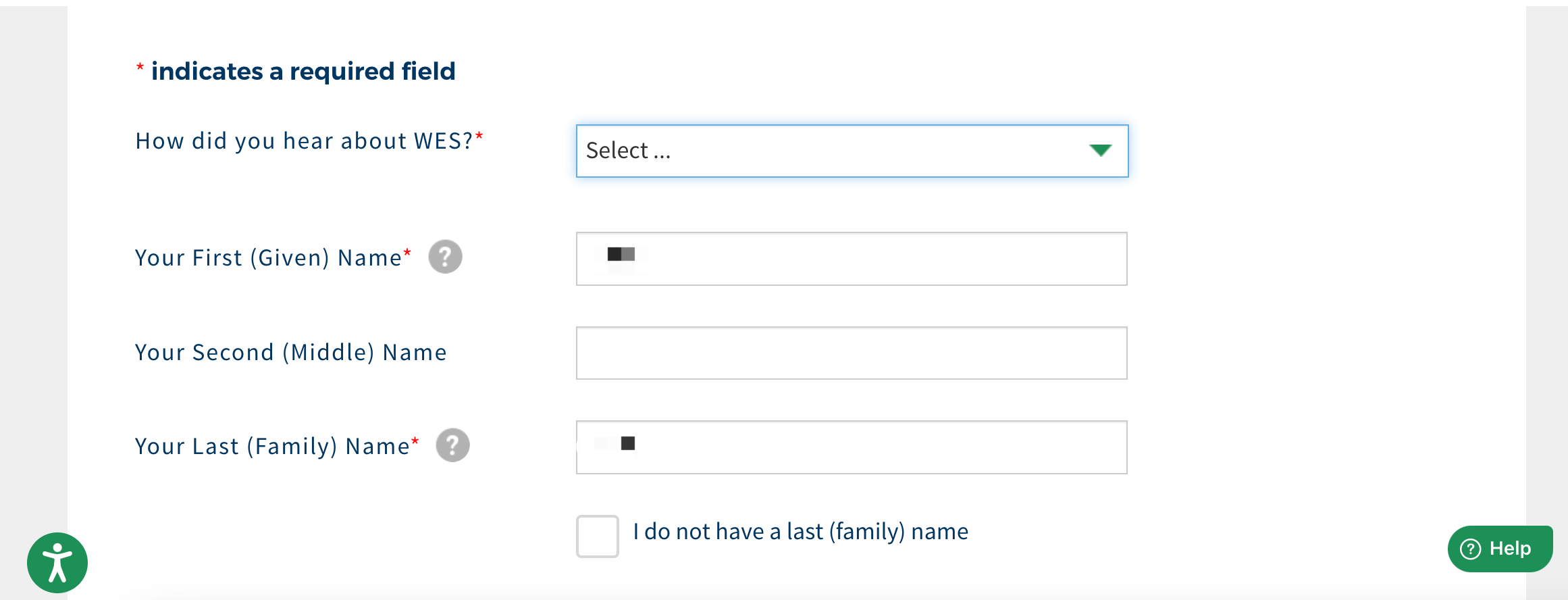
Task: Click the blurred text in the first name field
Action: pos(621,255)
